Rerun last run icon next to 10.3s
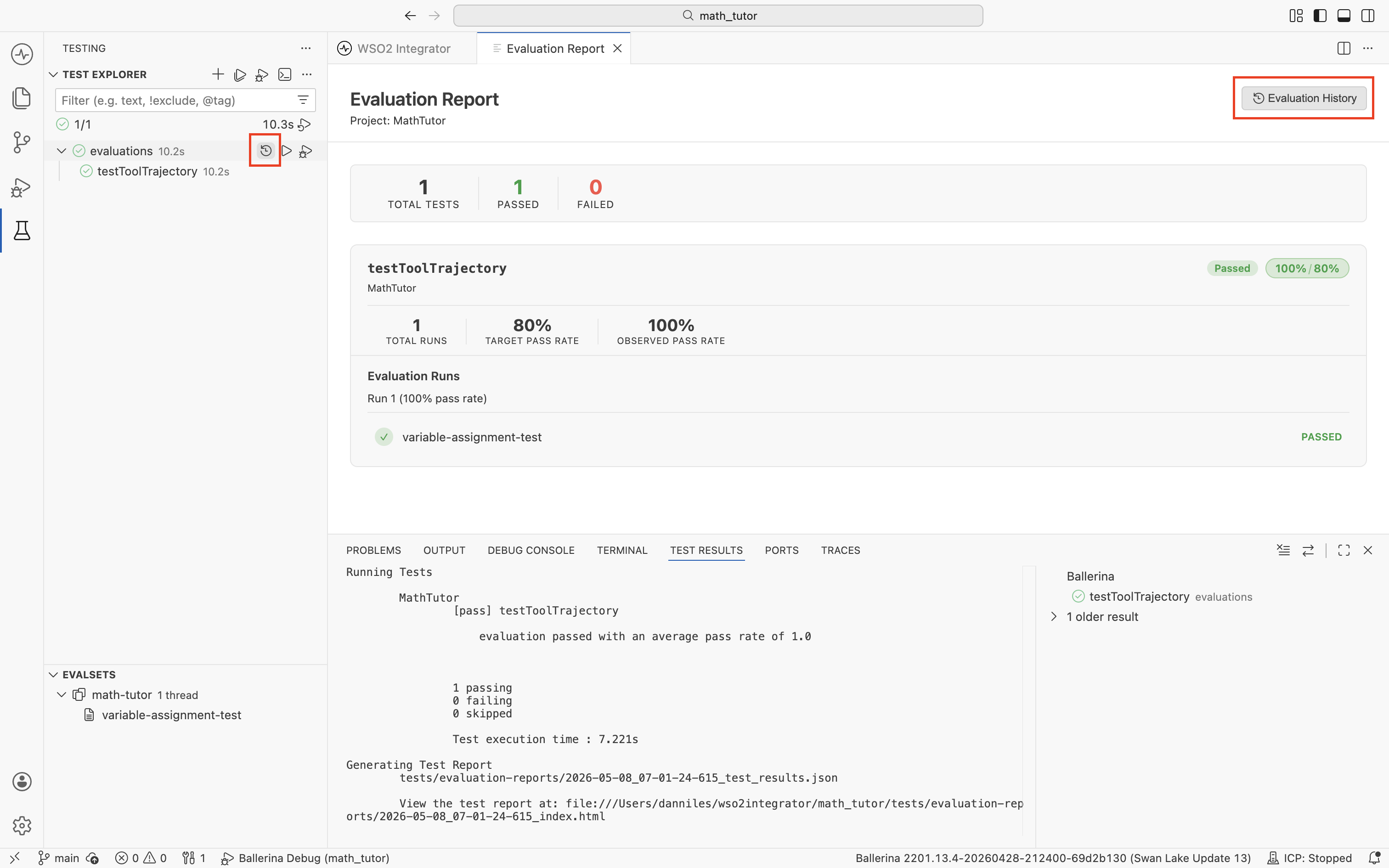 (305, 124)
